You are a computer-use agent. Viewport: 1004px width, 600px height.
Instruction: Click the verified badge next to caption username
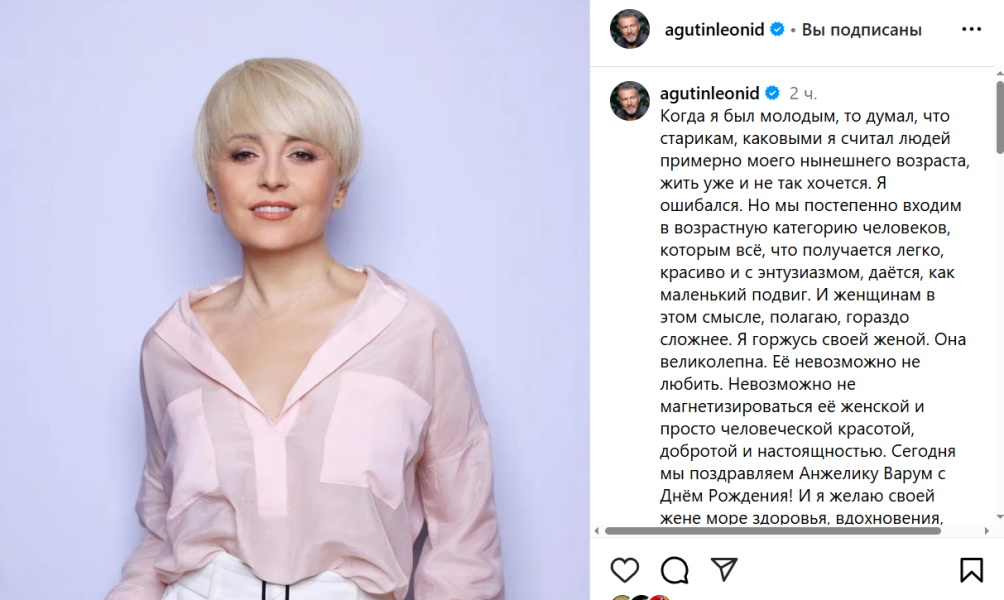coord(772,93)
